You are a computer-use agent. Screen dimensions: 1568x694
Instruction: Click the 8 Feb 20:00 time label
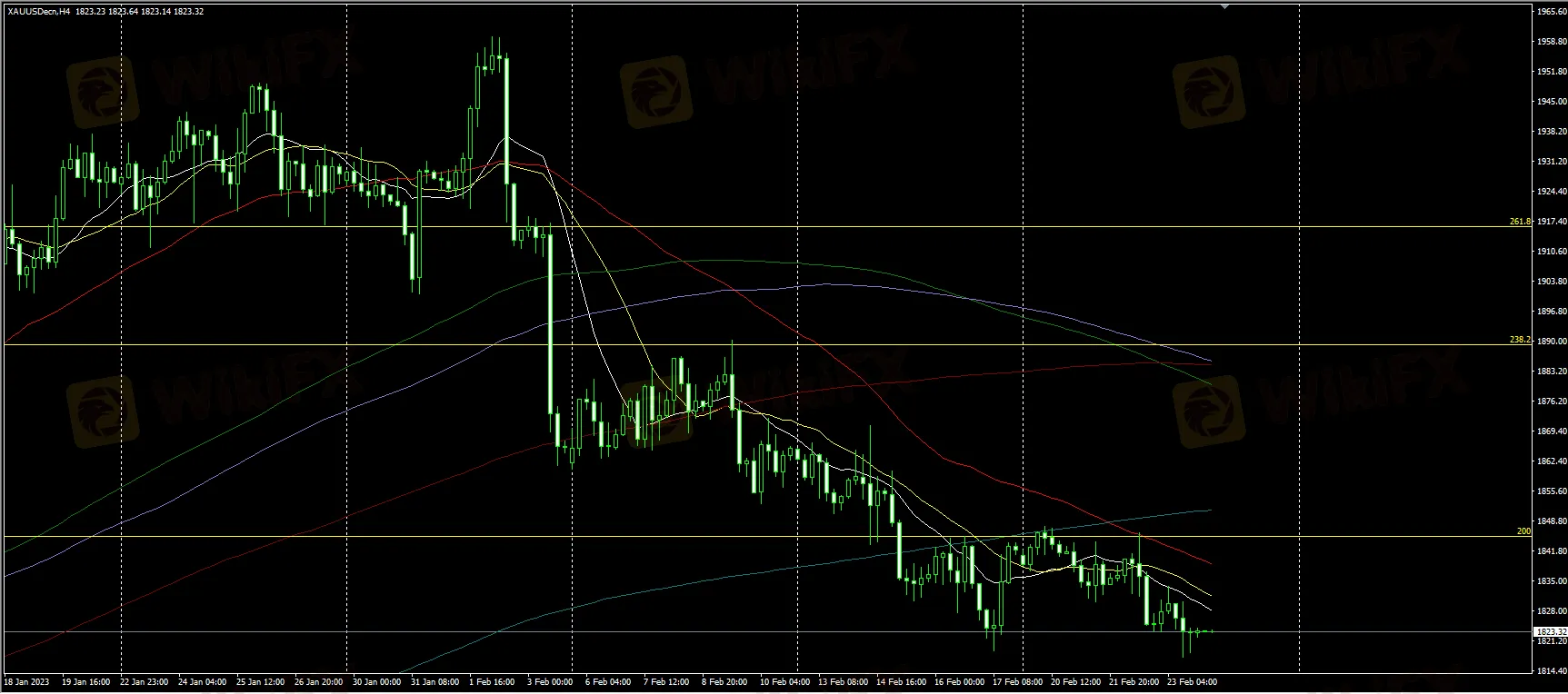(724, 681)
